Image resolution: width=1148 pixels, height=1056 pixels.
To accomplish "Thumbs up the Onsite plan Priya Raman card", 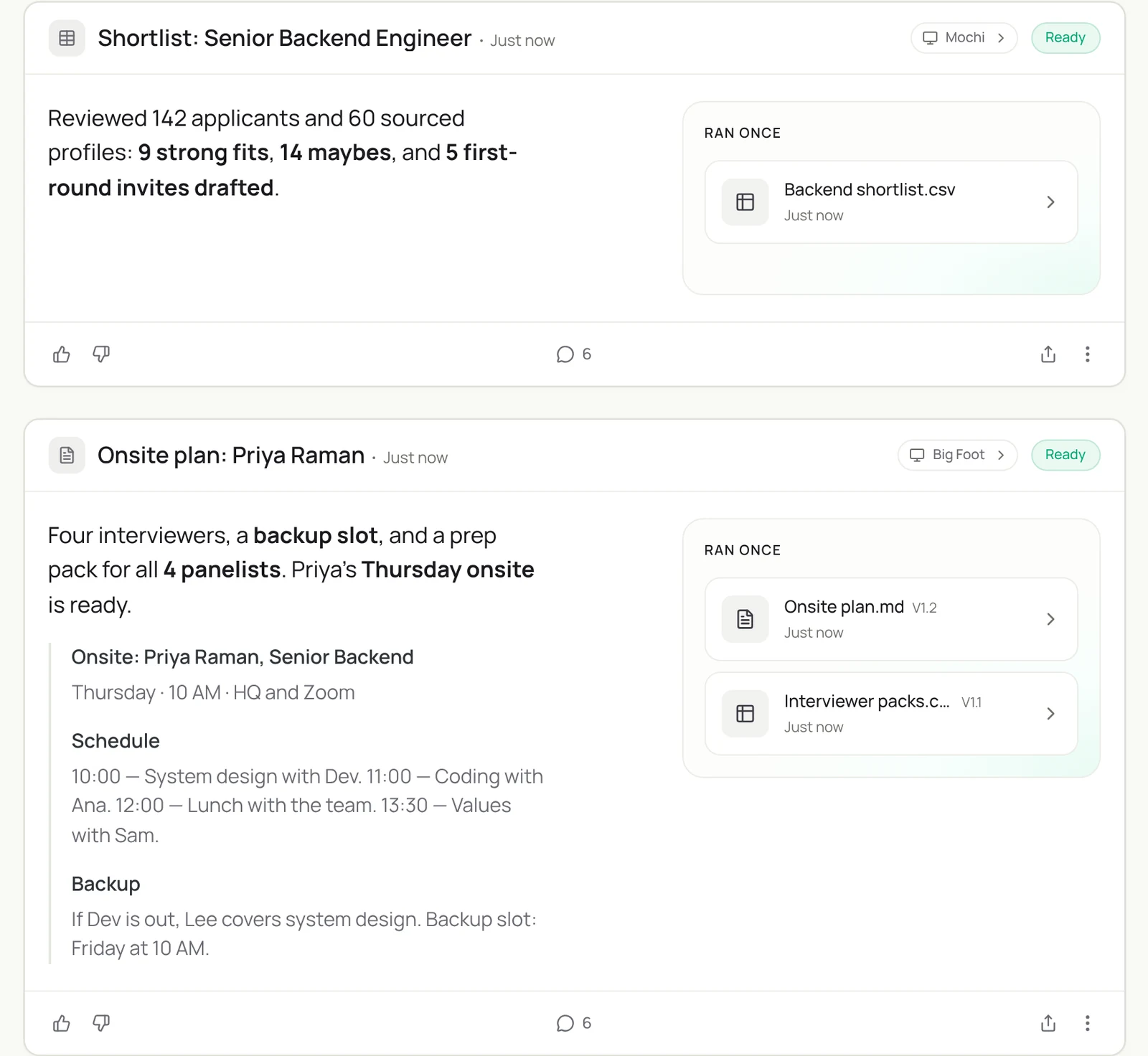I will point(62,1023).
